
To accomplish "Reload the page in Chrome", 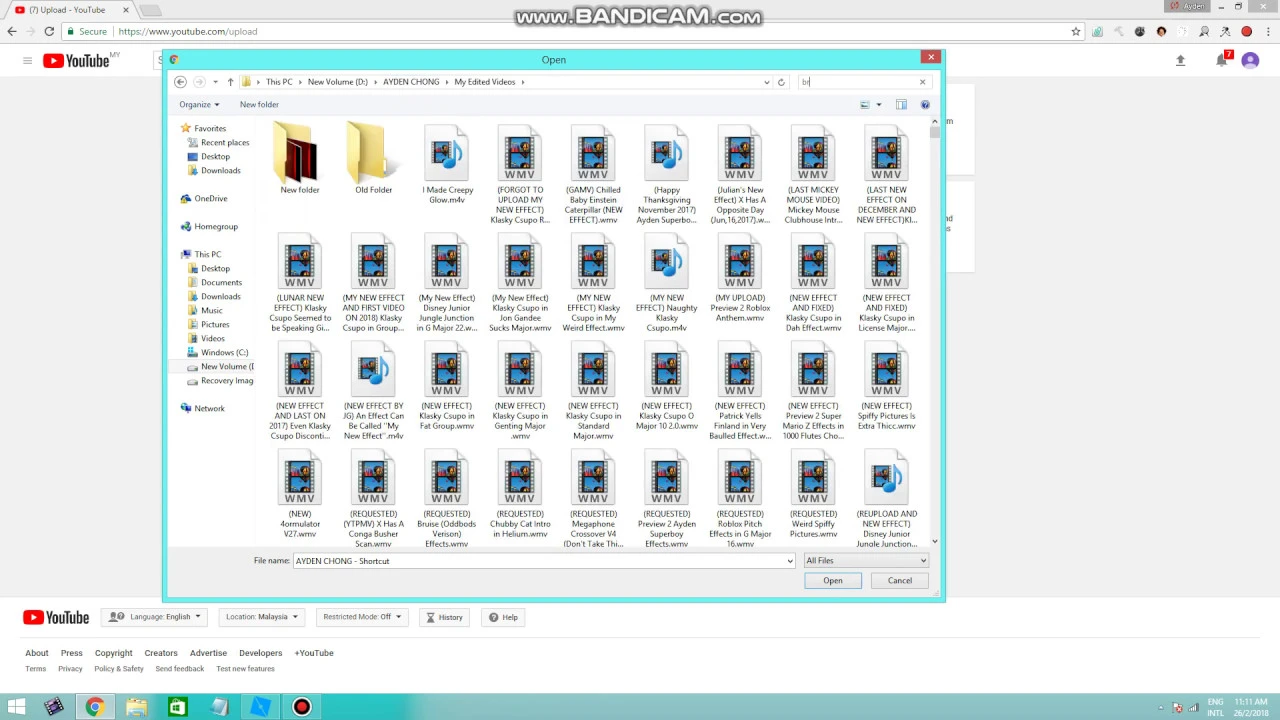I will point(49,31).
